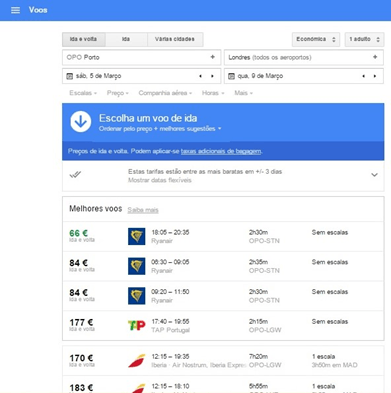The width and height of the screenshot is (391, 393).
Task: Open departure date calendar icon
Action: point(69,76)
